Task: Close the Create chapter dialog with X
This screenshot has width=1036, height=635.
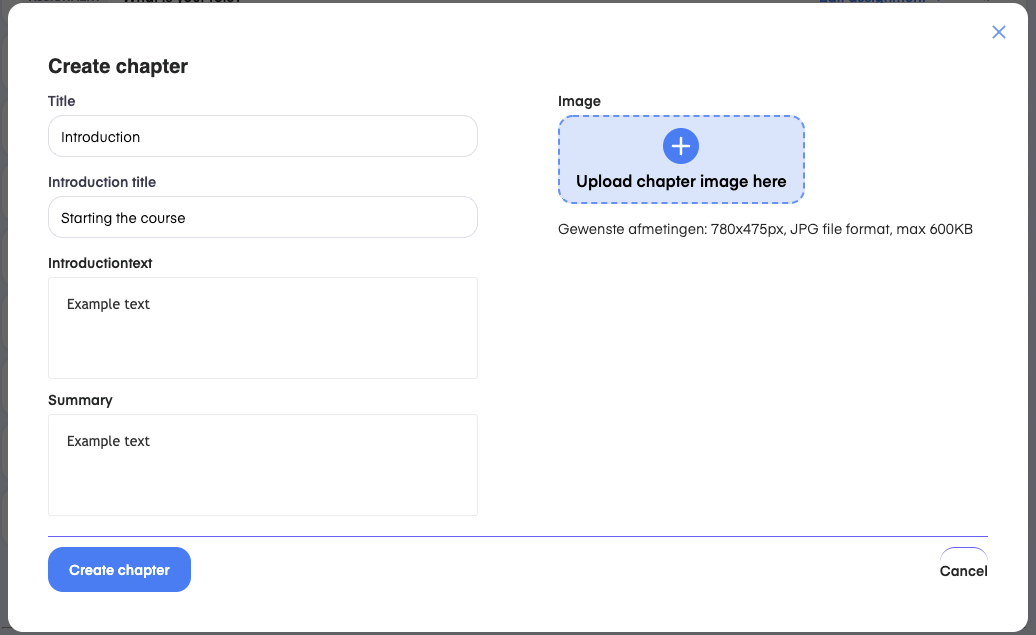Action: (x=998, y=32)
